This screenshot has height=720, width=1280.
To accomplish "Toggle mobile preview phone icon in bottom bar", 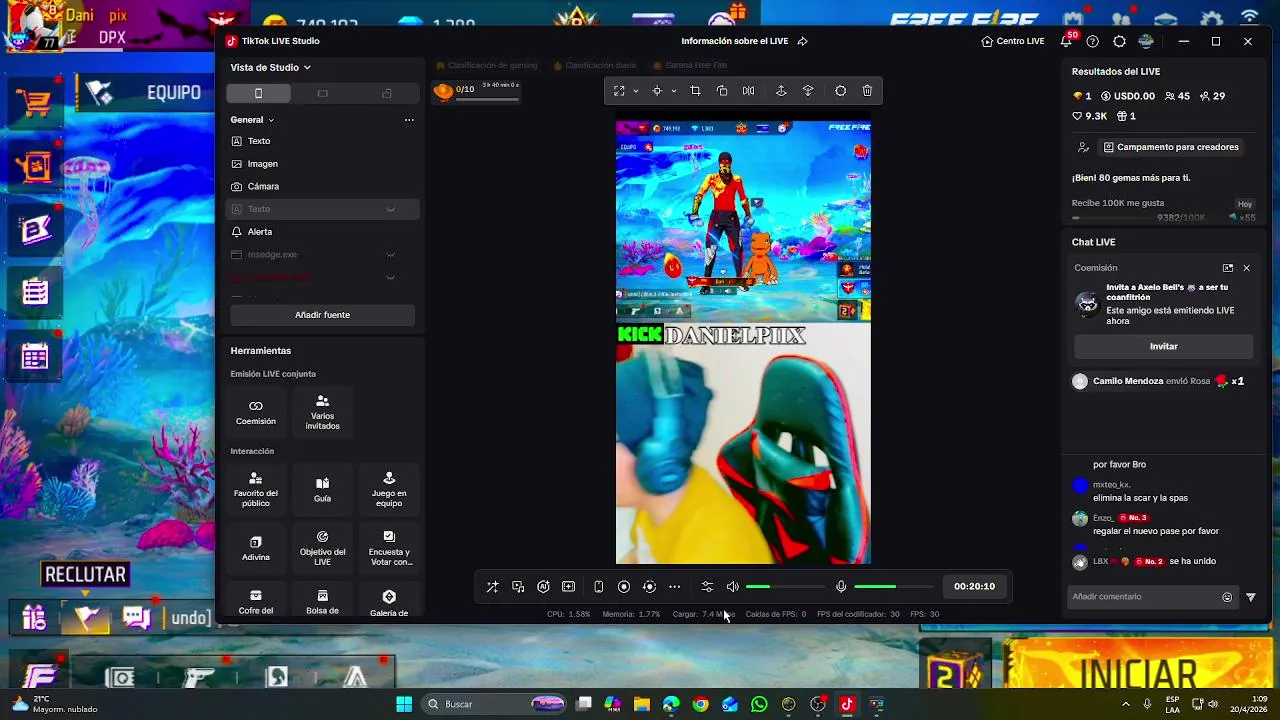I will click(598, 587).
